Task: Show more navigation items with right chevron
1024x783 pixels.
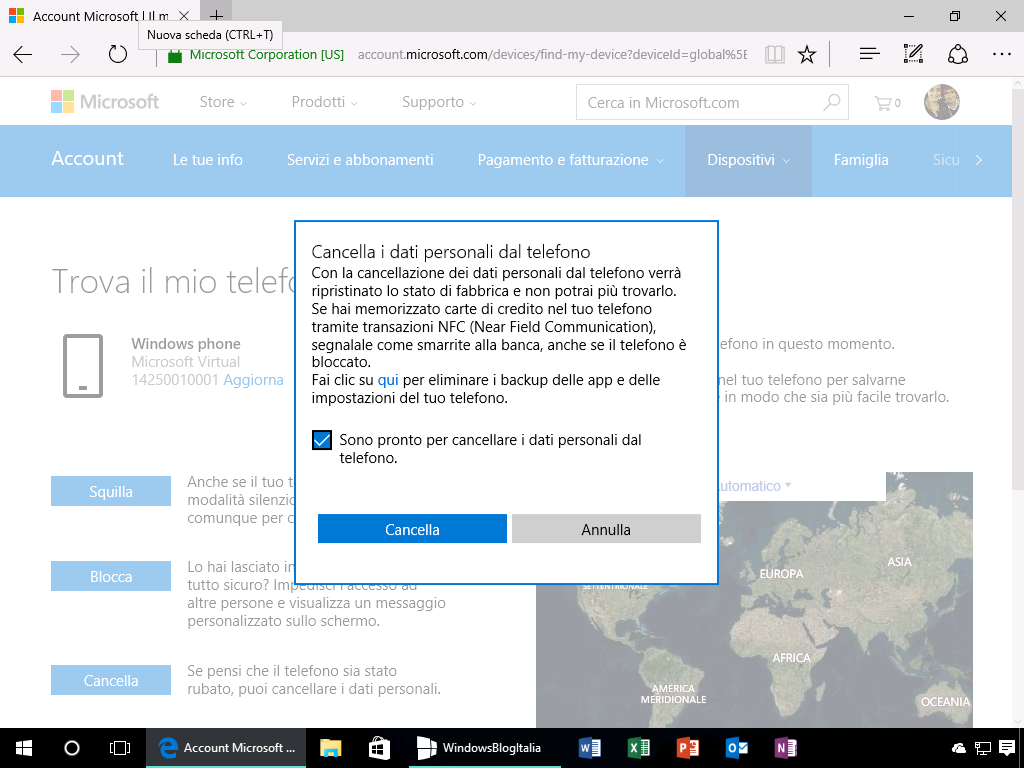Action: tap(978, 160)
